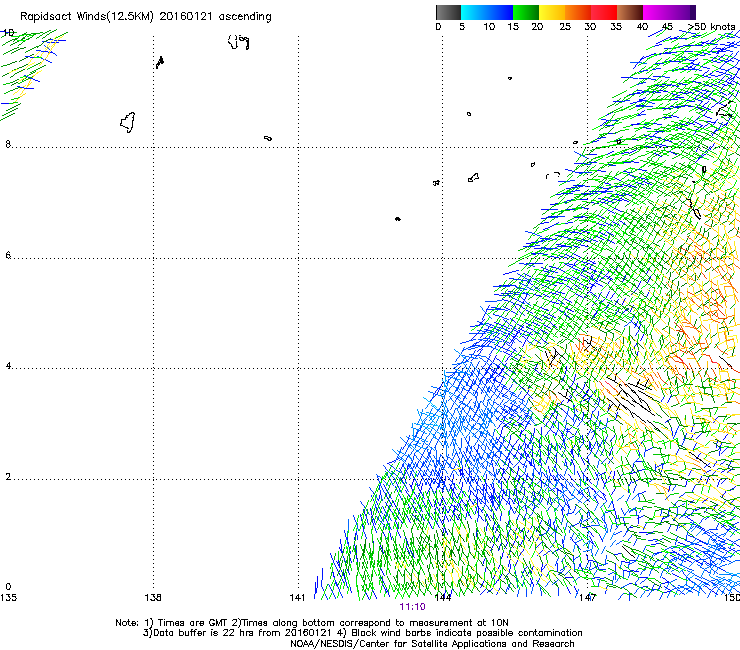Image resolution: width=740 pixels, height=650 pixels.
Task: Click the '8' latitude axis label
Action: tap(8, 144)
